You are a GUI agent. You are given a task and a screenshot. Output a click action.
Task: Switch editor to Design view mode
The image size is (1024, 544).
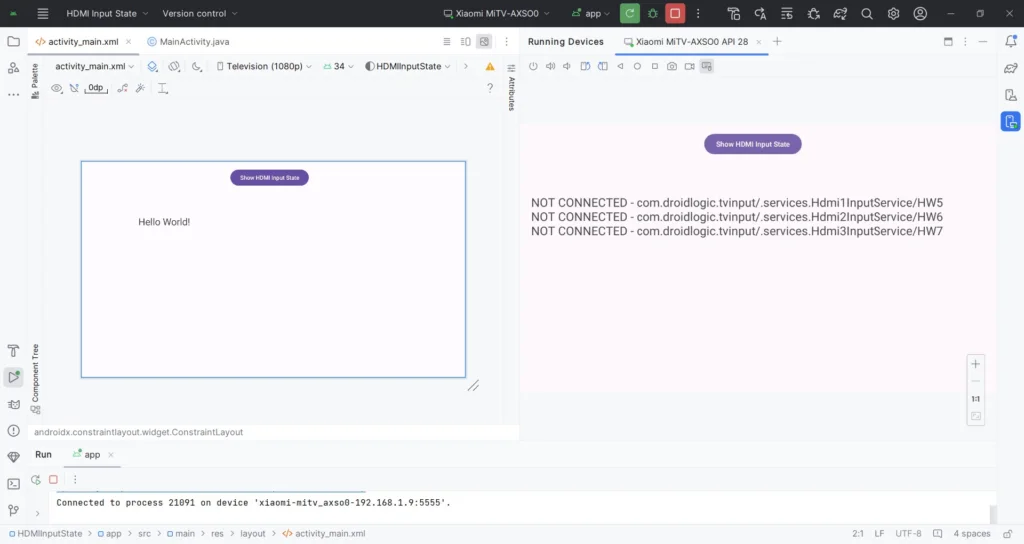[x=484, y=41]
